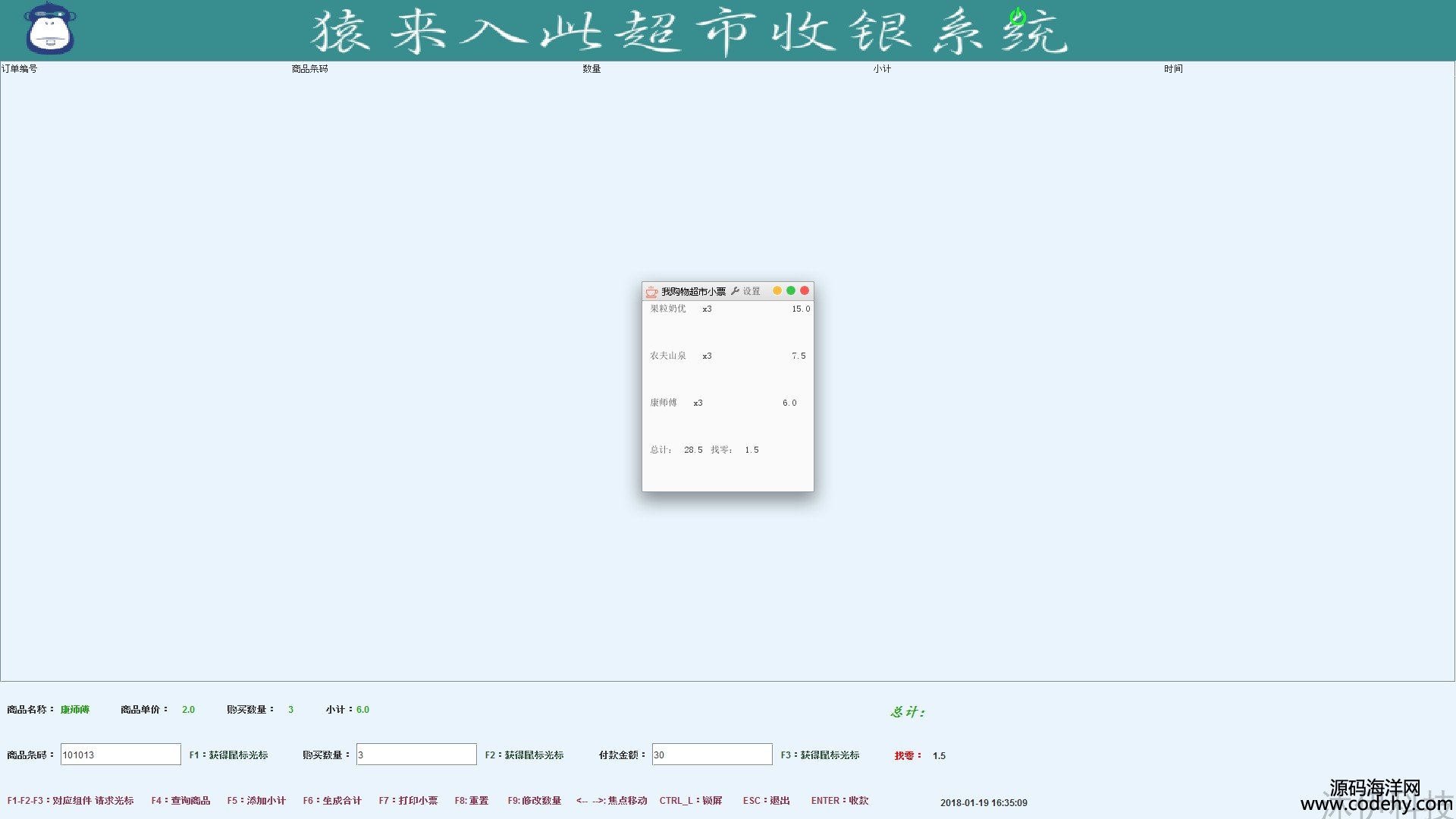This screenshot has width=1456, height=819.
Task: Focus the 购买数量 quantity input field
Action: (416, 755)
